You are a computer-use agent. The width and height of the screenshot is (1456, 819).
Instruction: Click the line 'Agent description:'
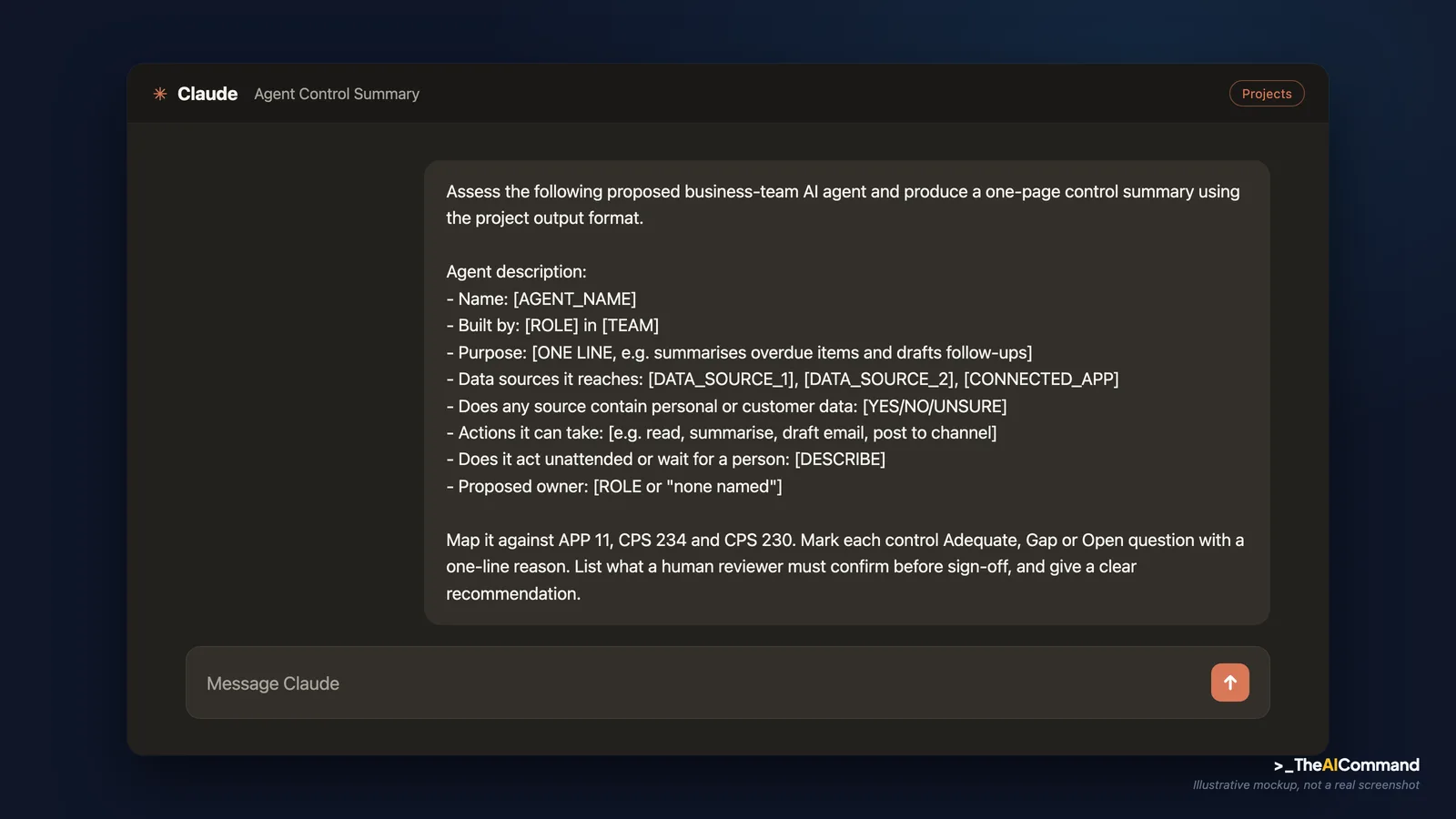(x=516, y=271)
